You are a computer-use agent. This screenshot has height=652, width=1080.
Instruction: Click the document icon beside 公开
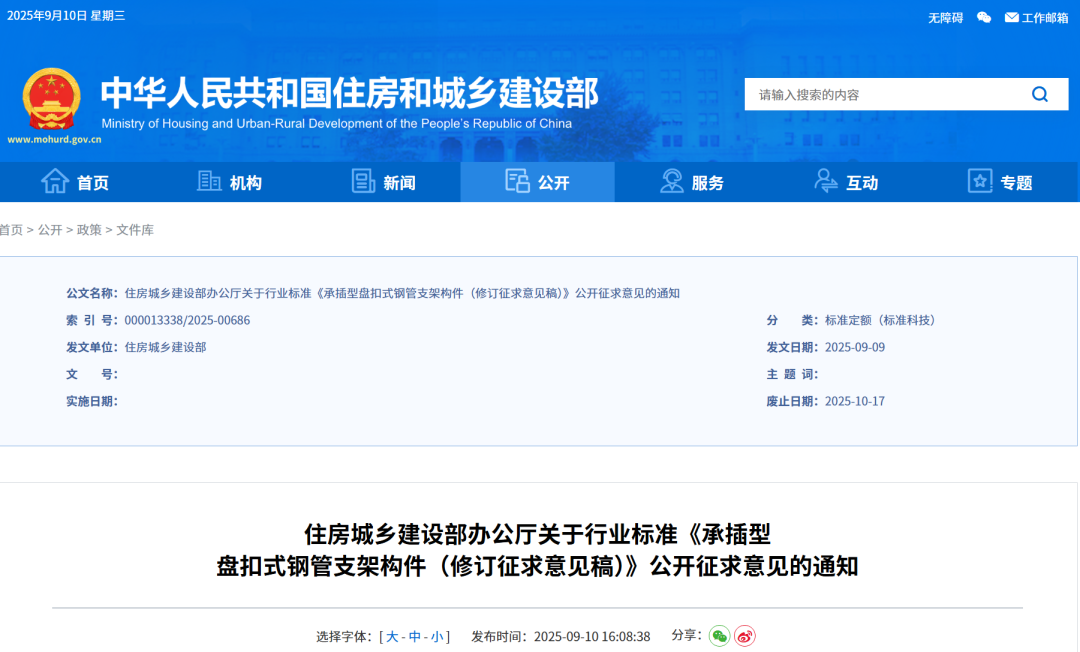point(517,181)
